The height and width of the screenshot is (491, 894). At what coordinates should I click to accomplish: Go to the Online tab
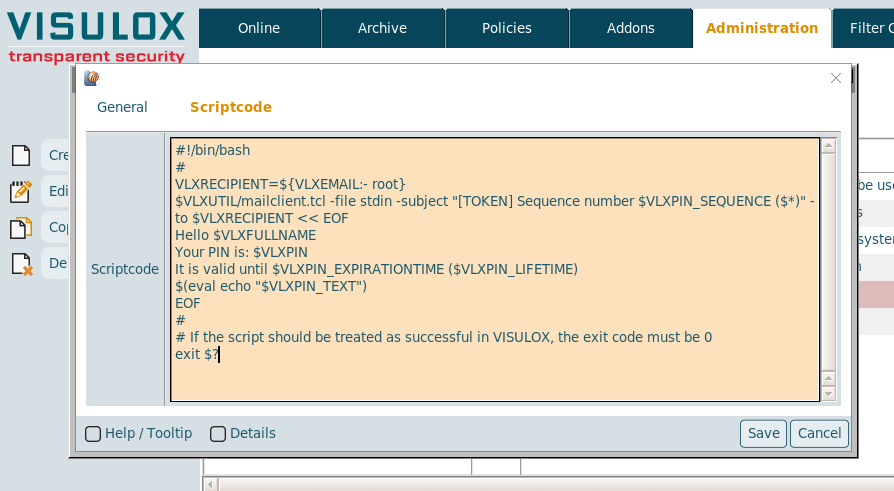point(259,28)
